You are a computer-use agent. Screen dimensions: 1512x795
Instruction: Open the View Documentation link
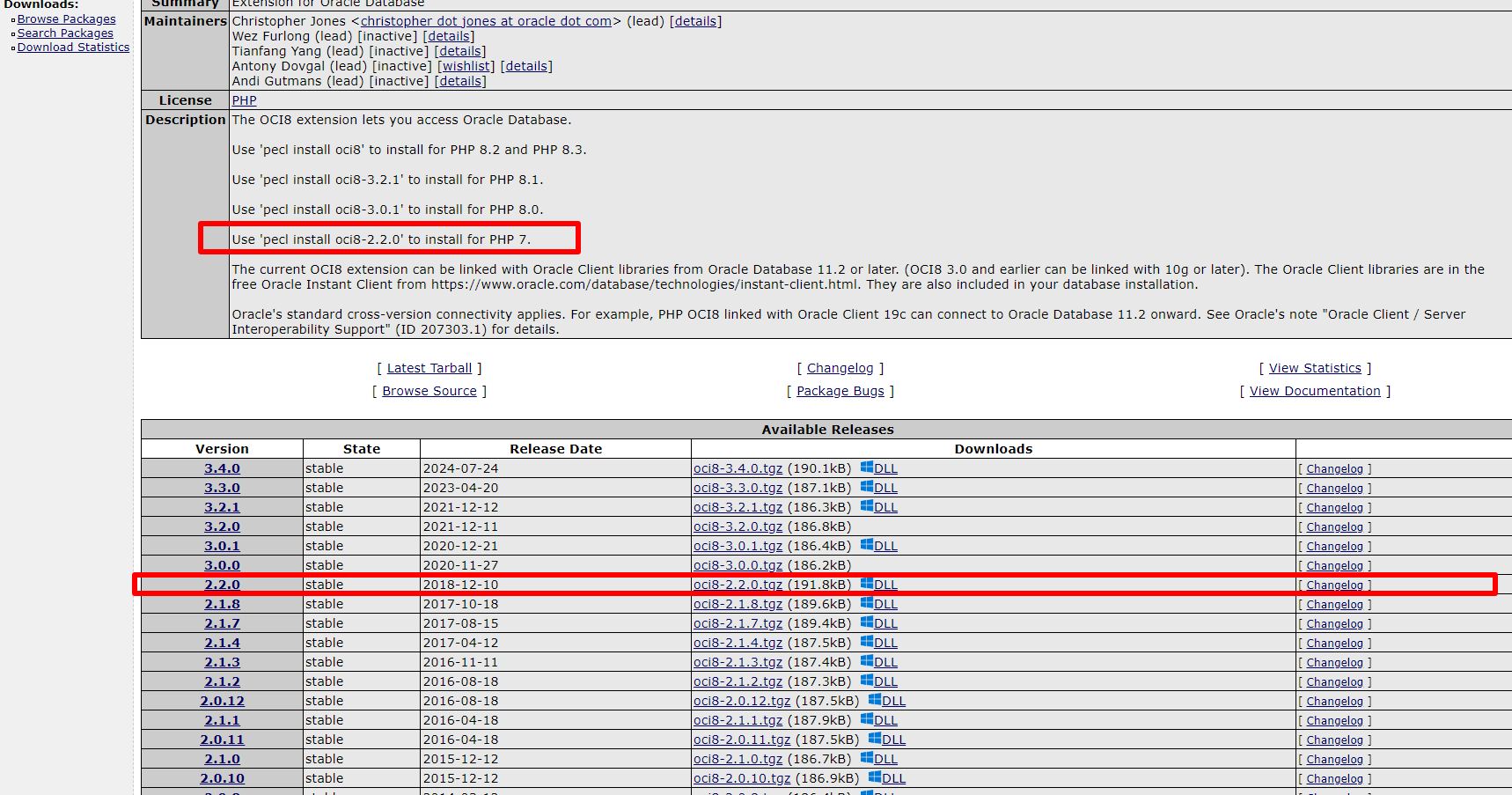pyautogui.click(x=1315, y=391)
